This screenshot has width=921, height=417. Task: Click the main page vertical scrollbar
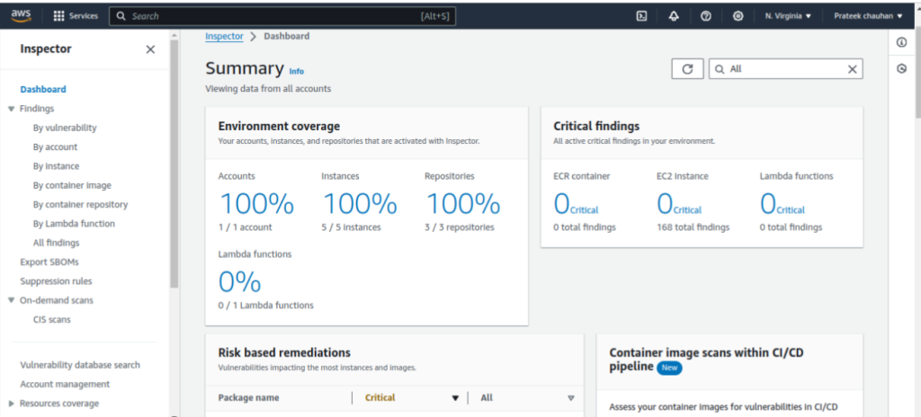(917, 70)
